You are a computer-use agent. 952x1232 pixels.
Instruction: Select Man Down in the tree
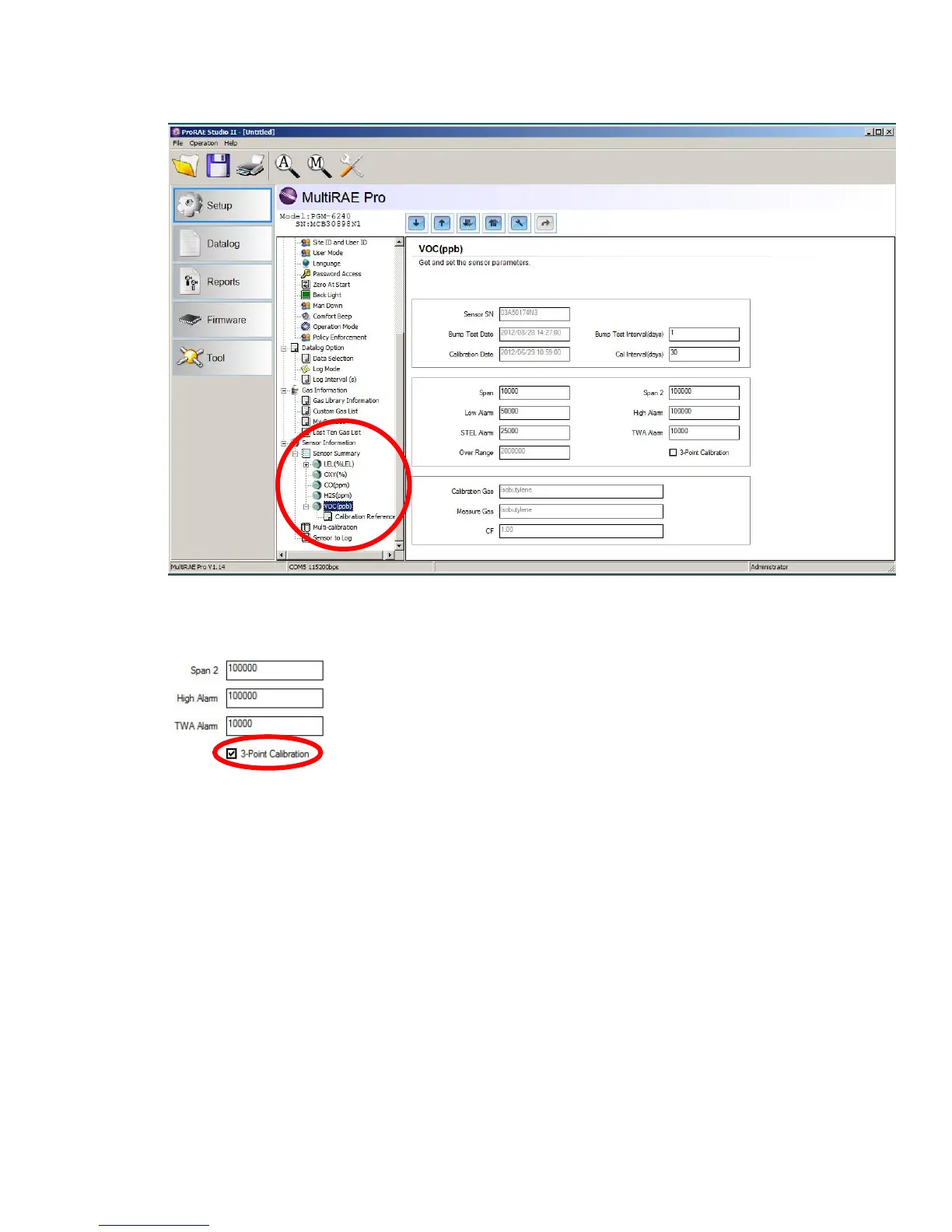pyautogui.click(x=327, y=306)
